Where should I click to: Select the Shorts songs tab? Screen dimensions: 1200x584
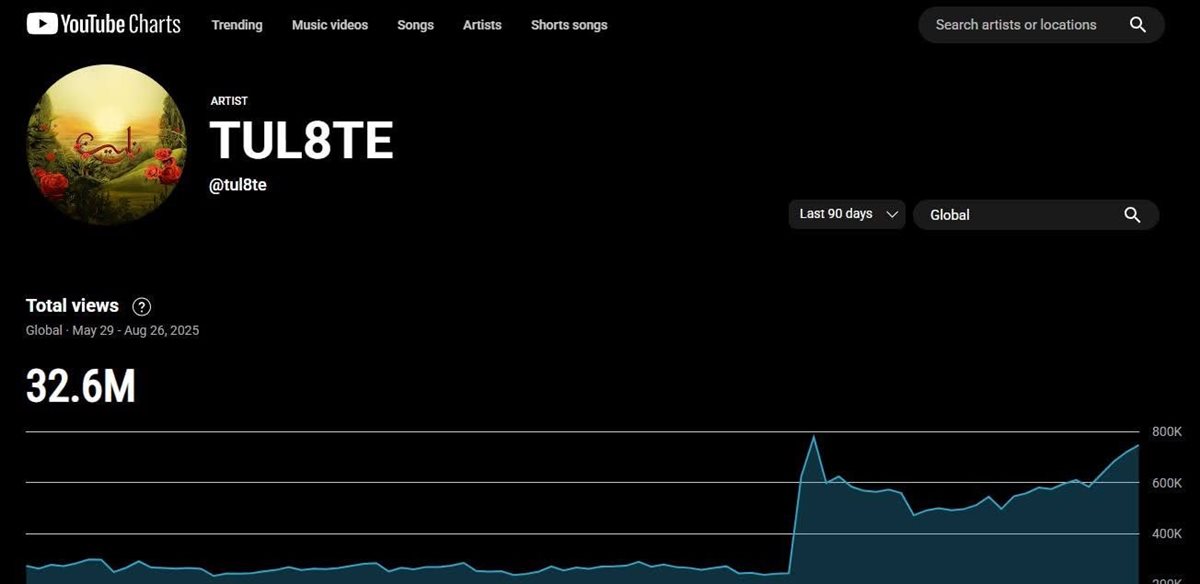click(569, 25)
